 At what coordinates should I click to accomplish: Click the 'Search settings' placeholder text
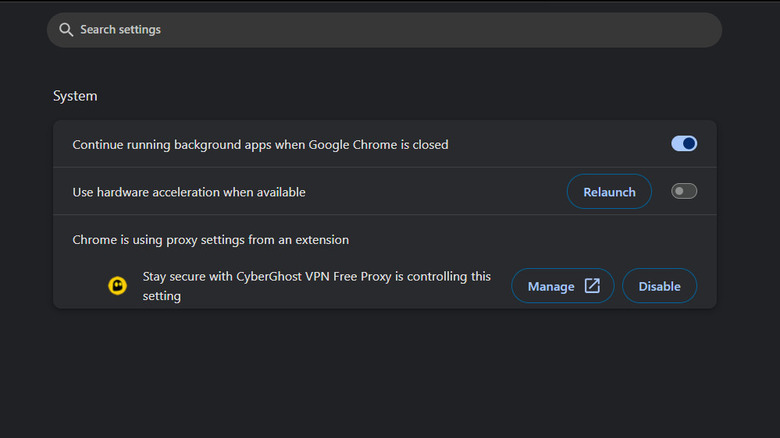pyautogui.click(x=120, y=30)
